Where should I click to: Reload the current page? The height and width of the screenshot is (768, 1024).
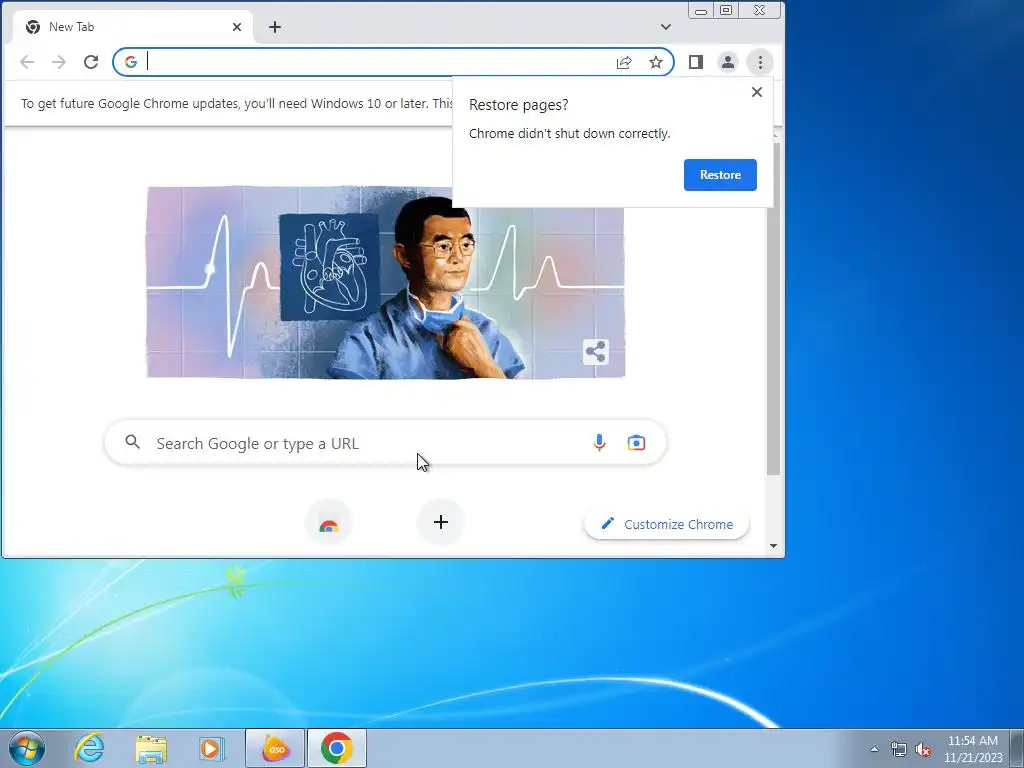coord(91,62)
